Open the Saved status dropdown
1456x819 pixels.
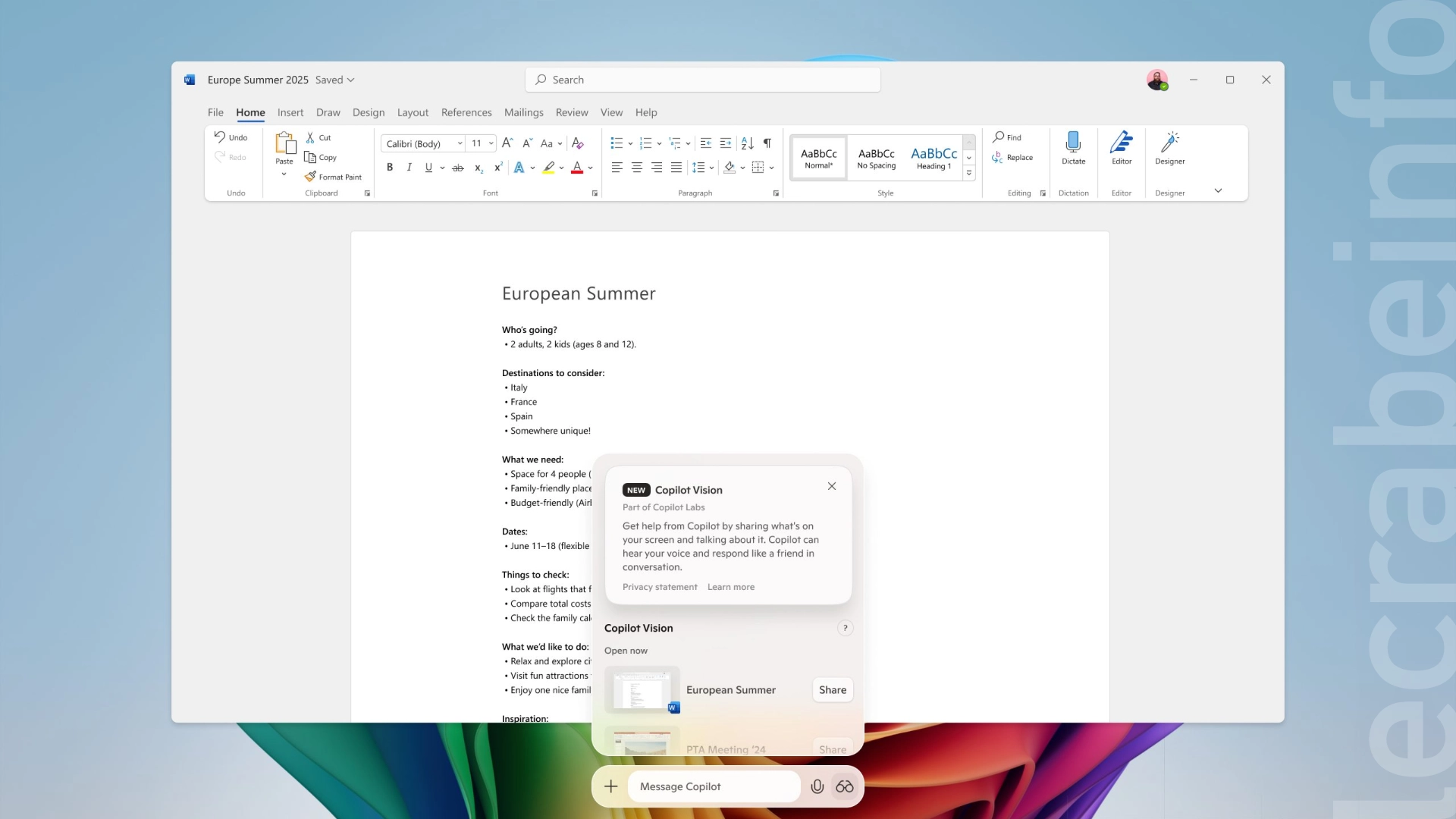(x=335, y=80)
